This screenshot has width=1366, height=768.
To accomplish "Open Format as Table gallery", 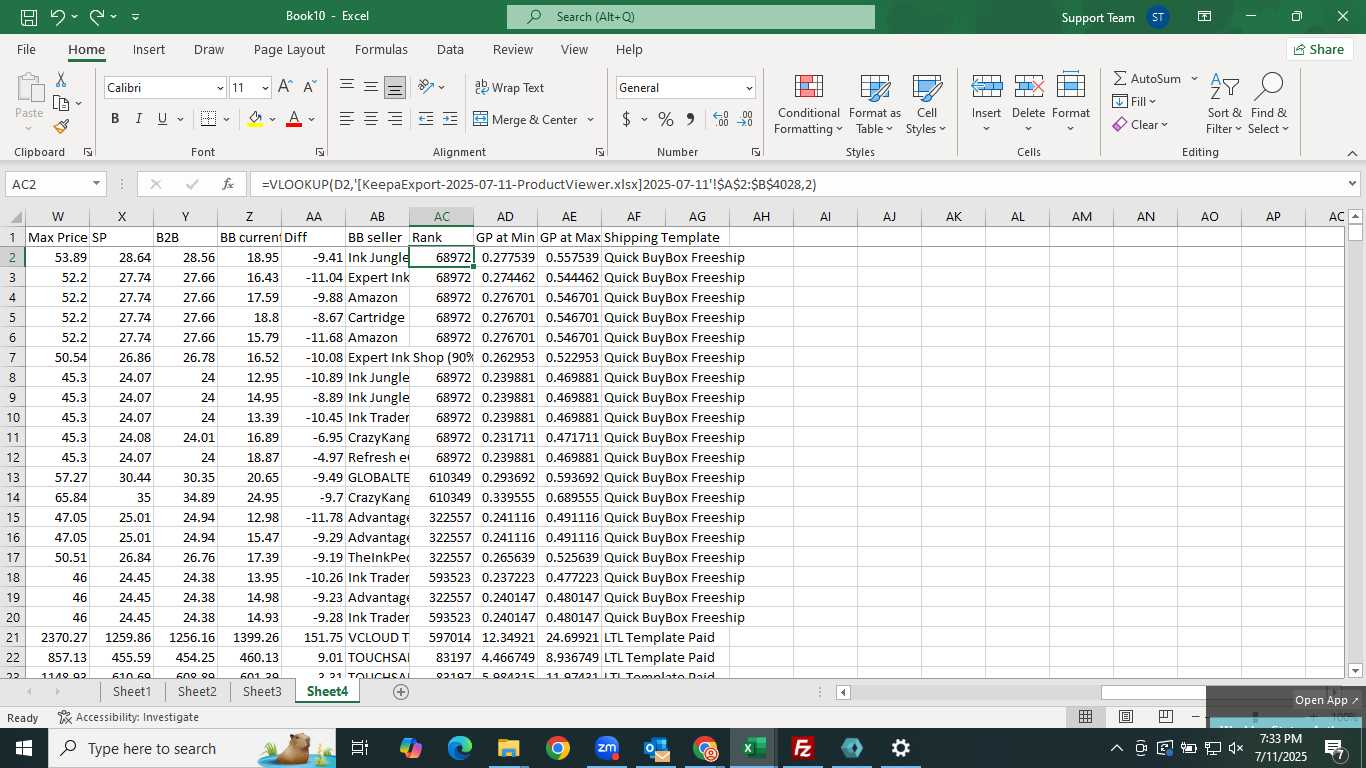I will click(875, 104).
